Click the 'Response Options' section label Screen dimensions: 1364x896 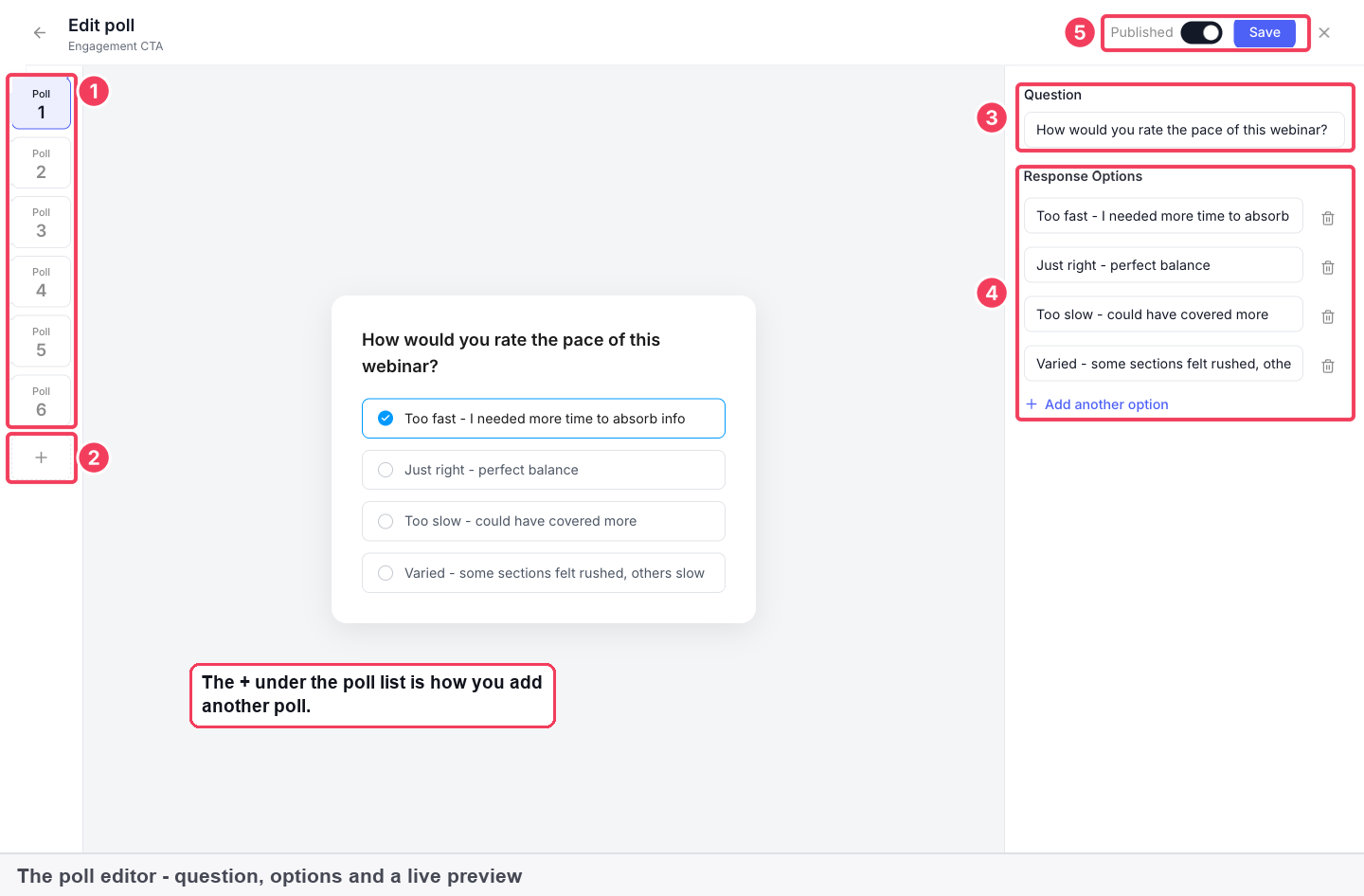[x=1083, y=176]
